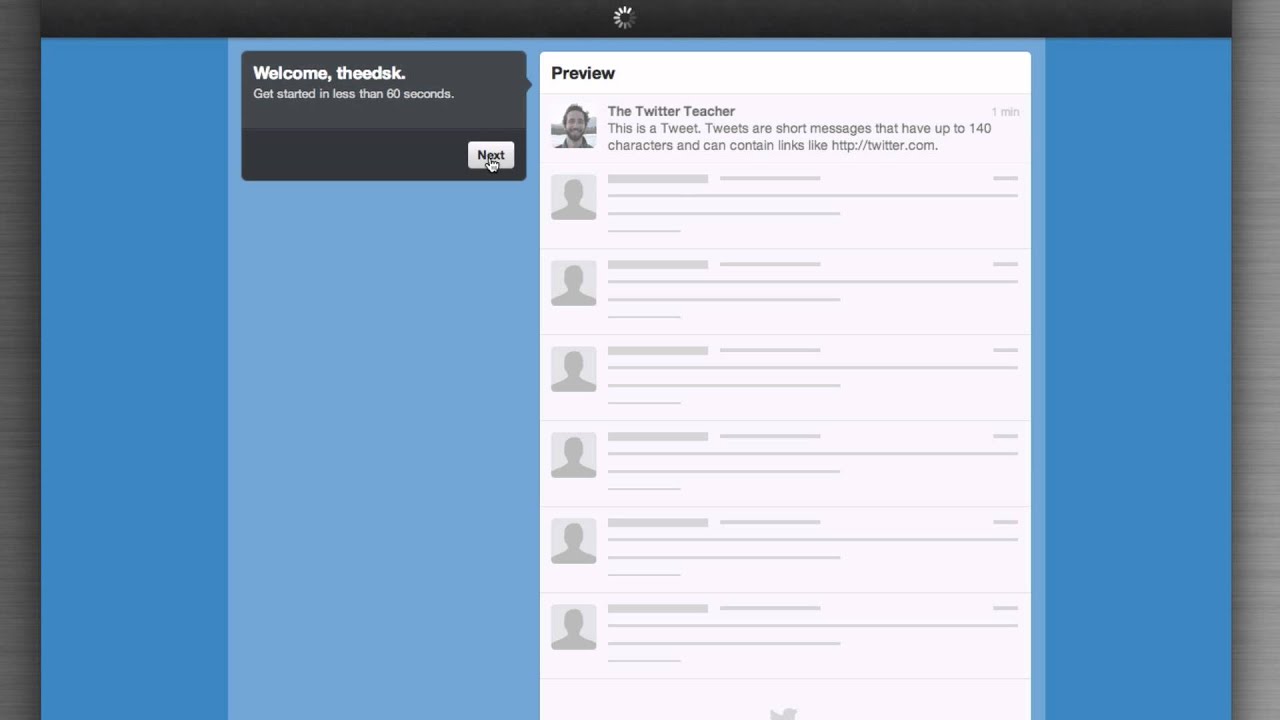Viewport: 1280px width, 720px height.
Task: Click "Get started in less than 60 seconds." text
Action: click(x=353, y=94)
